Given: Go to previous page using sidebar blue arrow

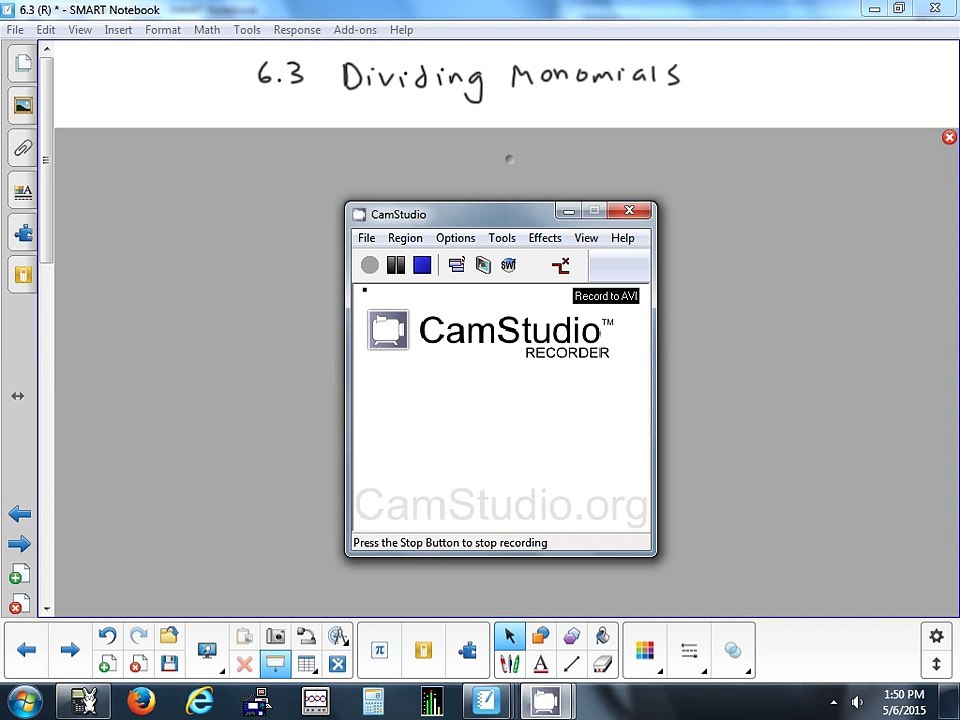Looking at the screenshot, I should pyautogui.click(x=20, y=514).
